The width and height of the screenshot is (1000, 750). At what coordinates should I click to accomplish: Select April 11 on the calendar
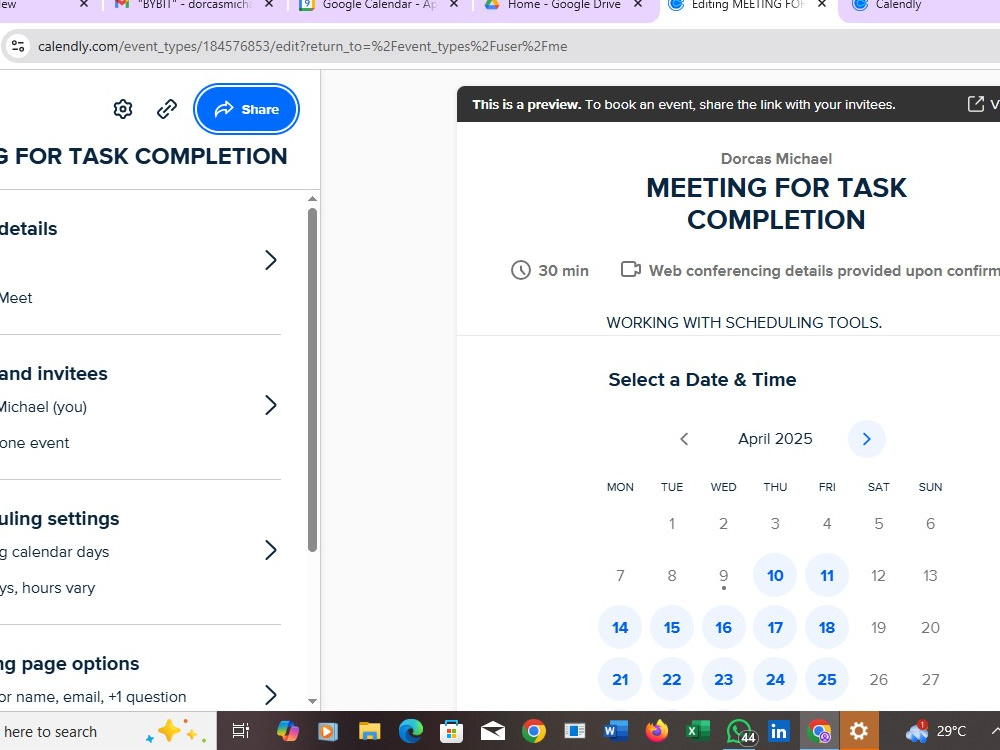[827, 576]
